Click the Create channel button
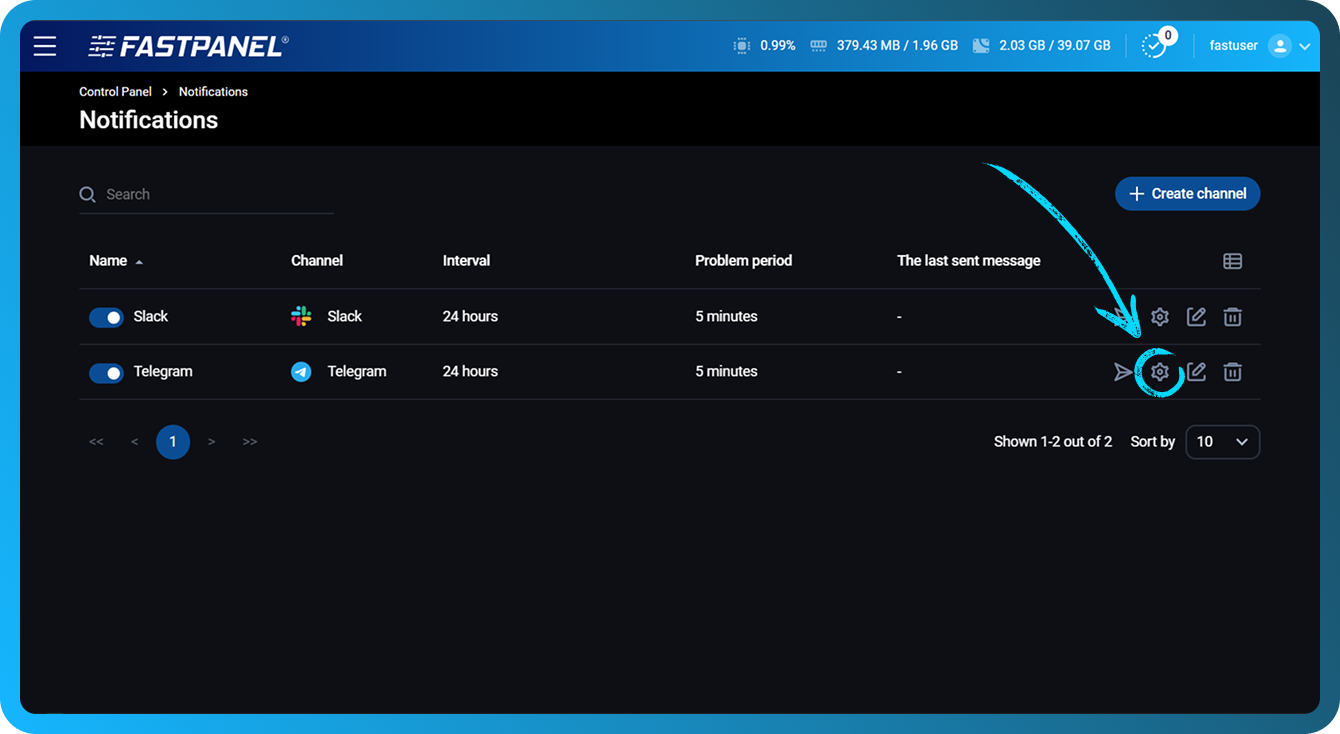This screenshot has width=1340, height=734. pos(1187,194)
